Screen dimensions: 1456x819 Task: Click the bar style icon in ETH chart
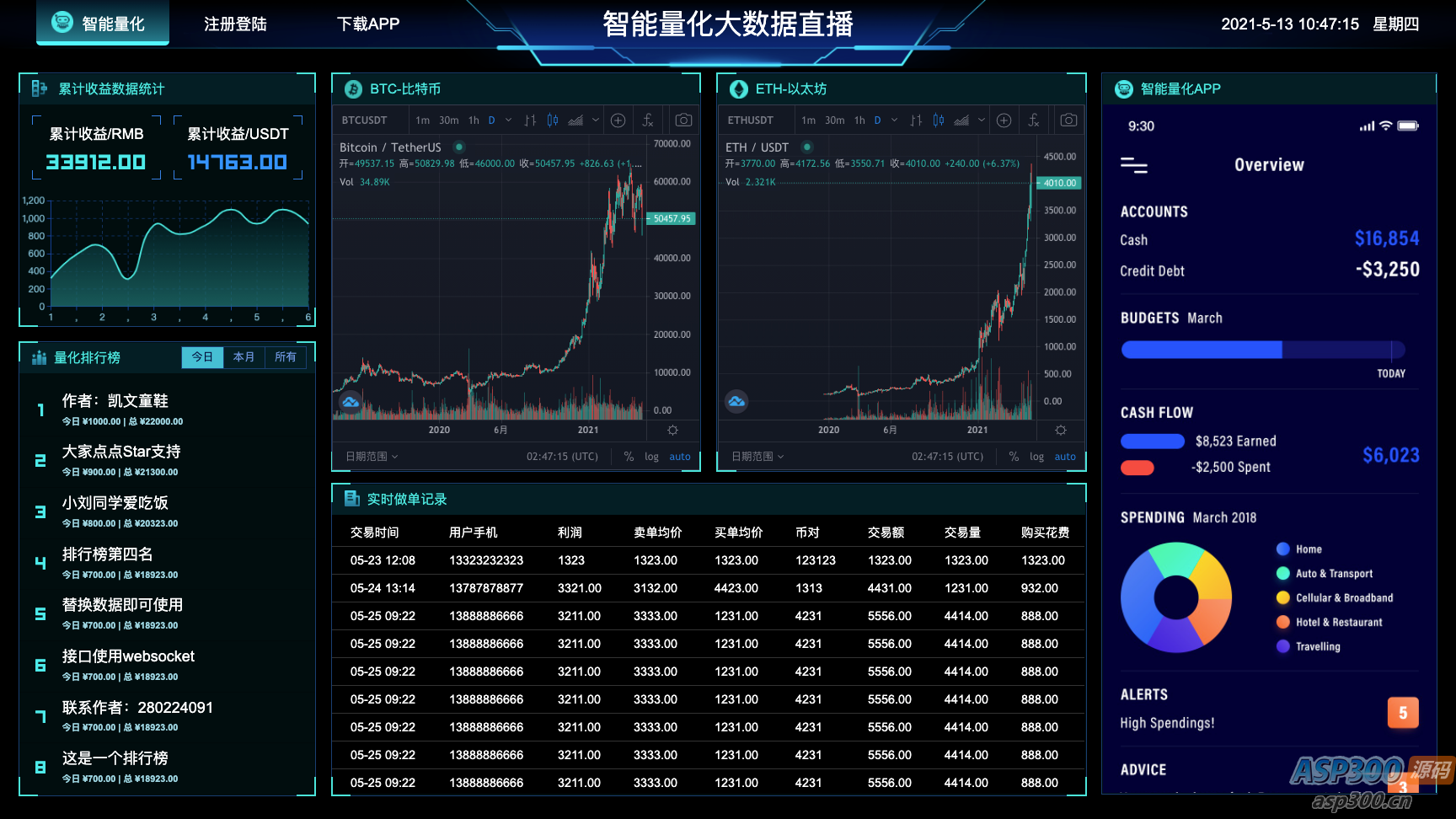click(916, 120)
